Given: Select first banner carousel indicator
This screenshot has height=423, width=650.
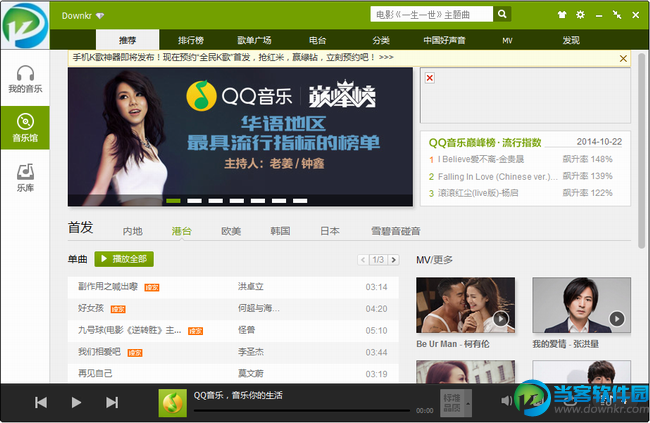Looking at the screenshot, I should click(173, 201).
